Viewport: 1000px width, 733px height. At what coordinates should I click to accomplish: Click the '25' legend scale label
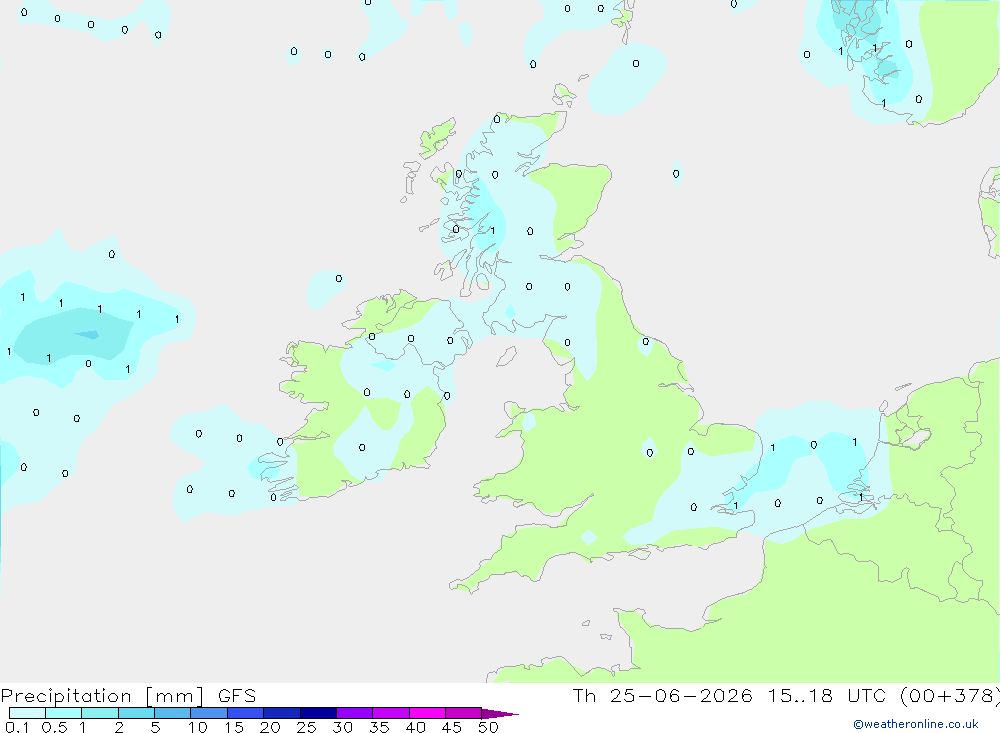click(307, 727)
